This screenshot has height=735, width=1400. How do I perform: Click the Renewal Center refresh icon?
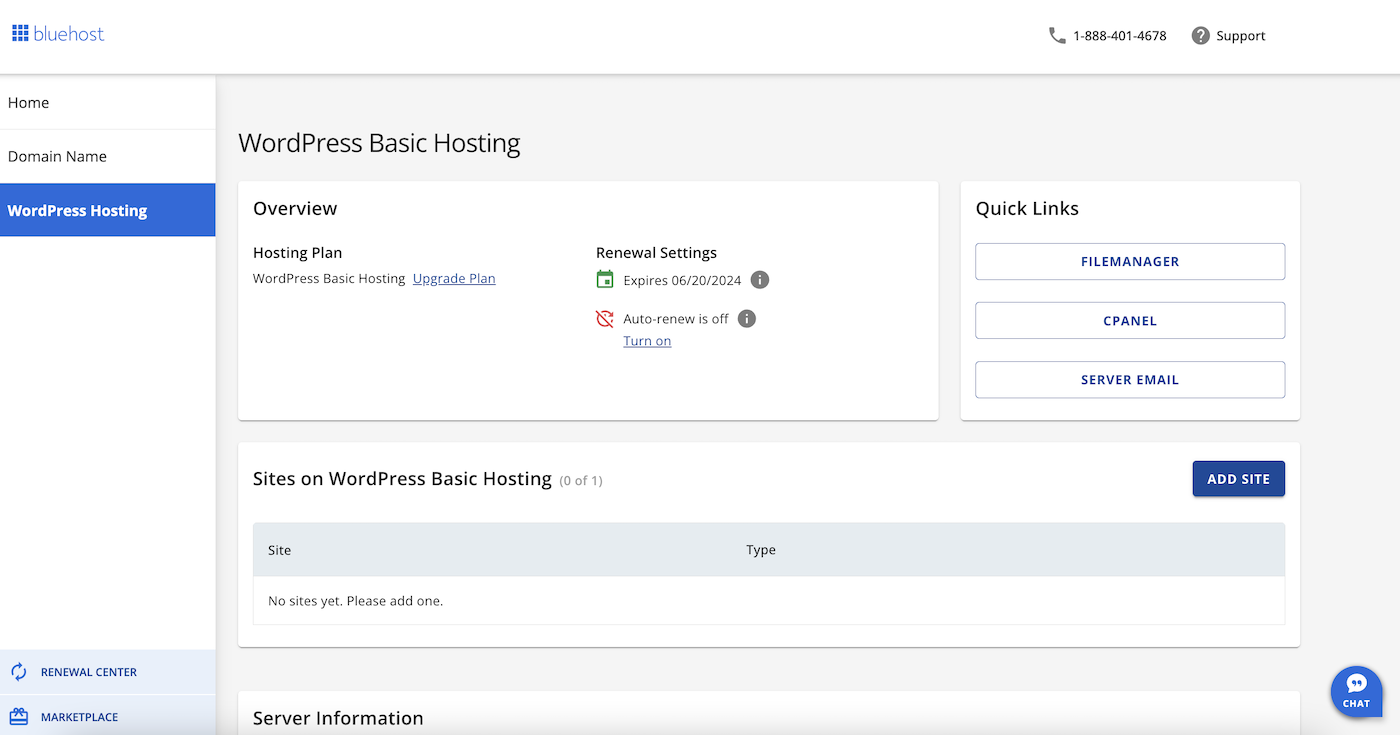point(19,672)
